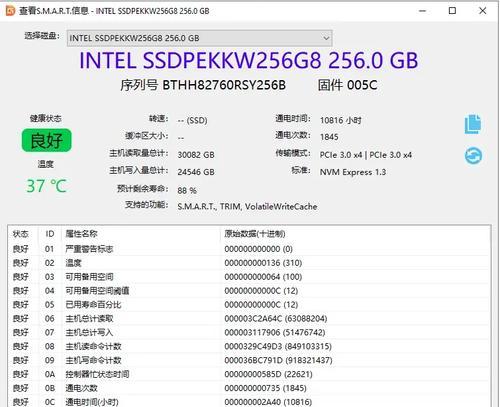Click the app icon in title bar
The width and height of the screenshot is (500, 407).
point(10,11)
